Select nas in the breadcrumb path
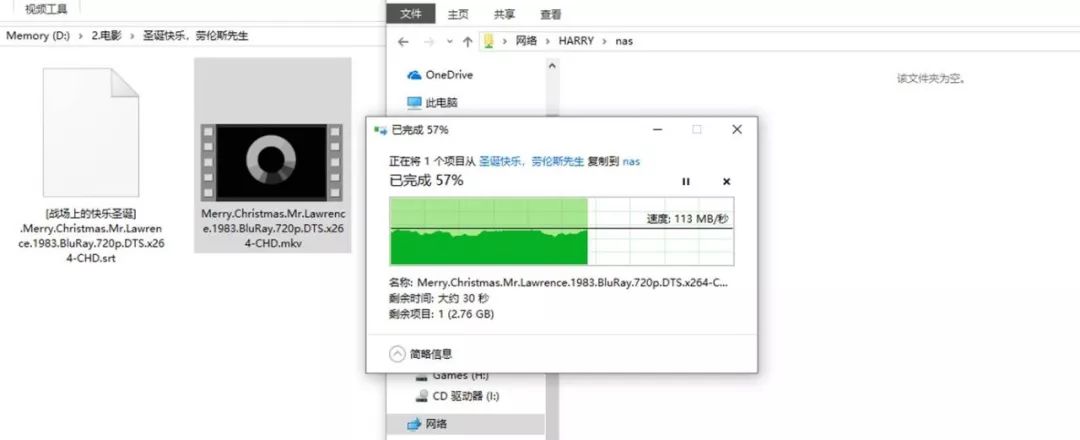Viewport: 1080px width, 440px height. coord(624,41)
